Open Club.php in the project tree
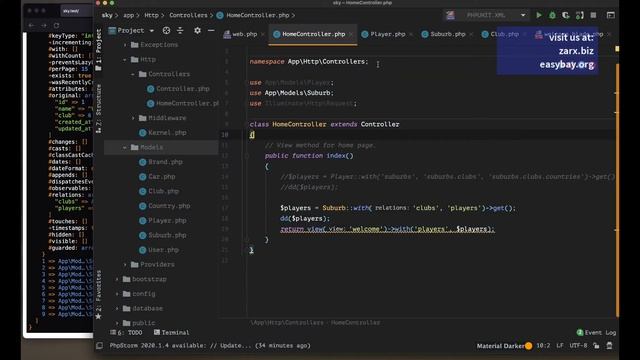Image resolution: width=640 pixels, height=360 pixels. tap(158, 191)
